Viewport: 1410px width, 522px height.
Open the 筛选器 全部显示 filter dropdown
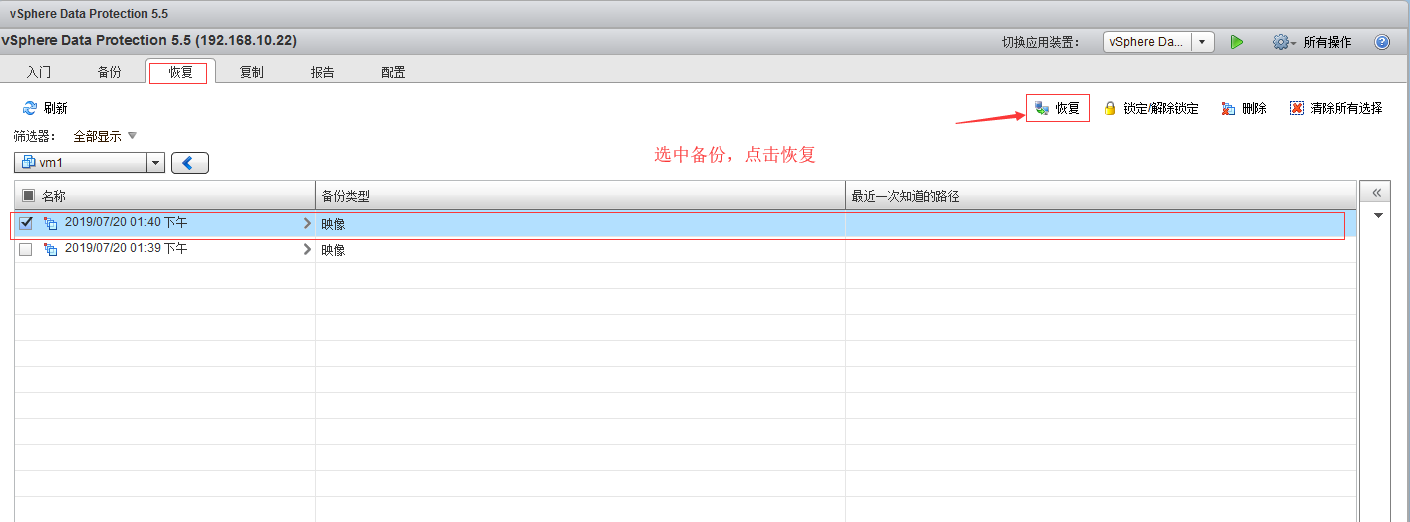click(105, 136)
